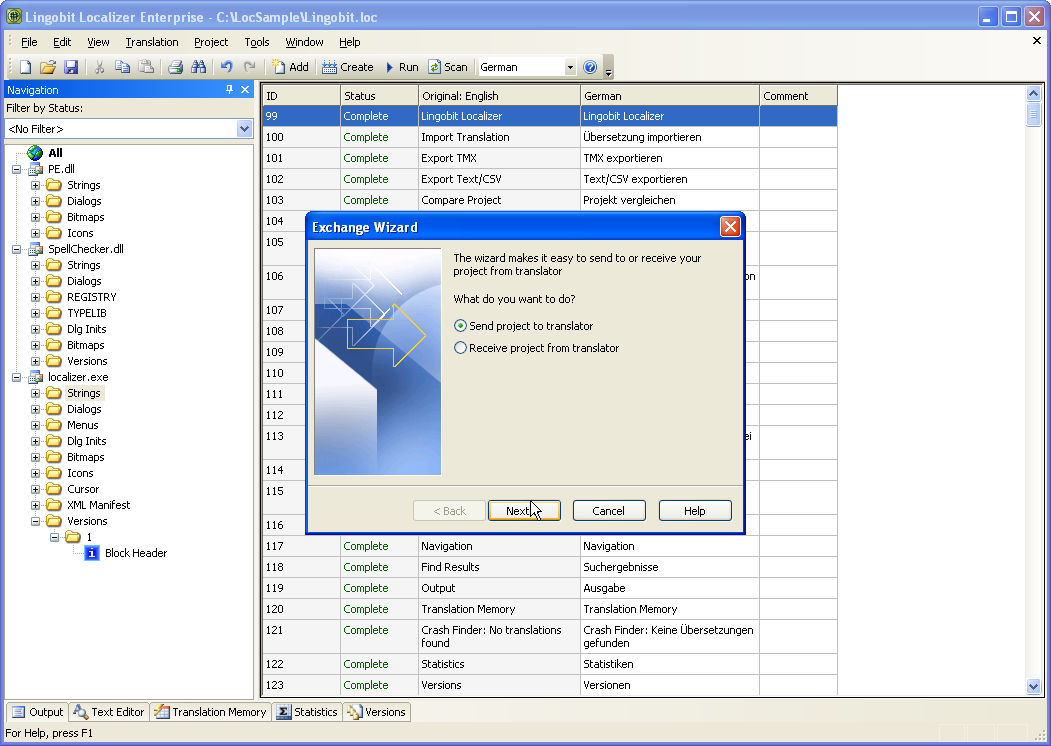Image resolution: width=1051 pixels, height=746 pixels.
Task: Click the table's scroll down arrow
Action: pyautogui.click(x=1033, y=686)
